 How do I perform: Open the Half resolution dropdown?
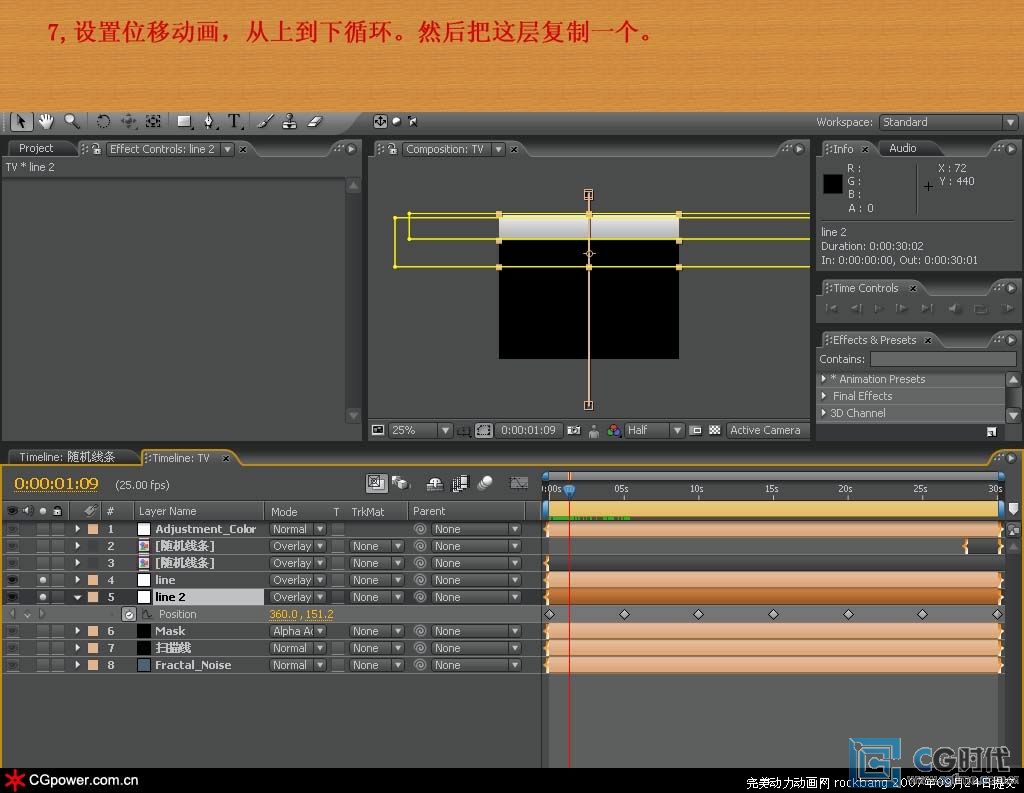tap(654, 430)
